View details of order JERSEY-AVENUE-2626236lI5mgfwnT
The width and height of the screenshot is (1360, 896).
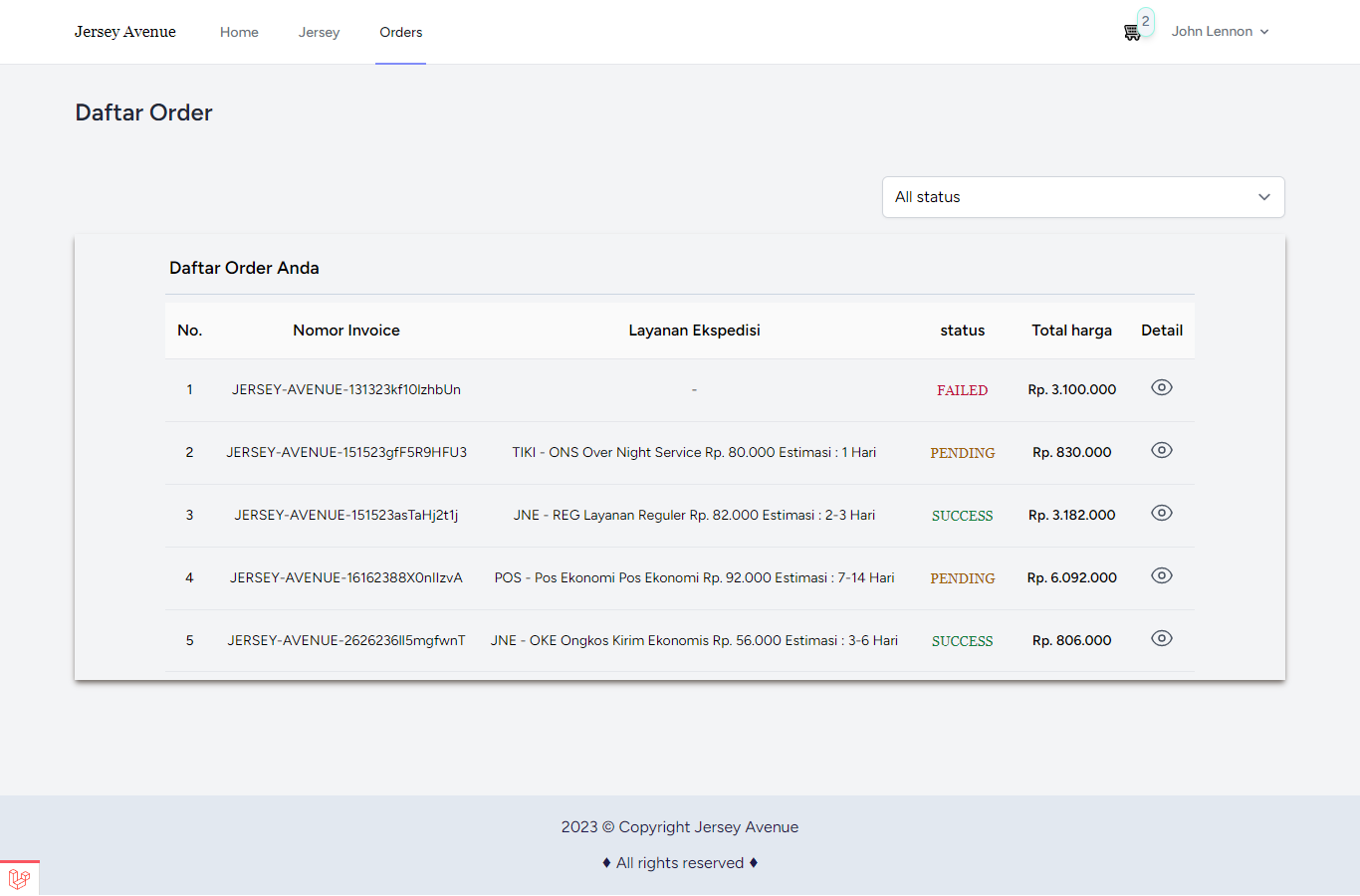[x=1162, y=638]
